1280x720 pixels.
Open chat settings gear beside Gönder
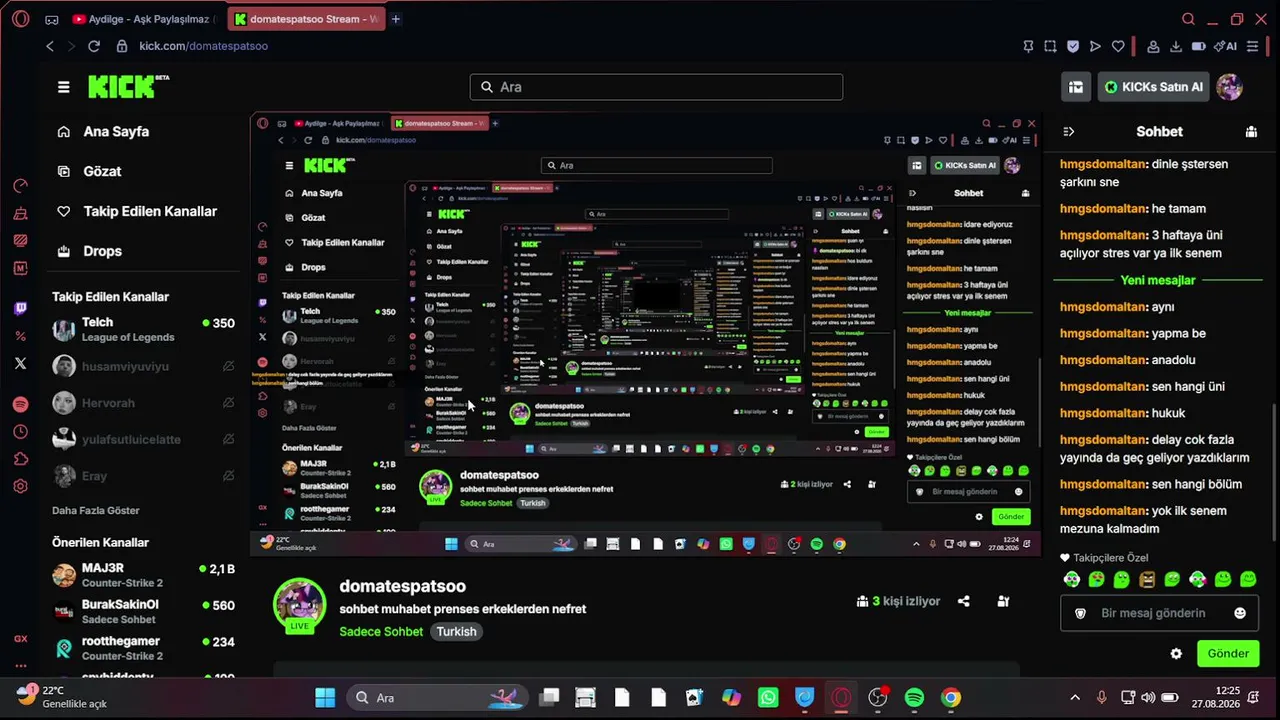[x=1176, y=654]
